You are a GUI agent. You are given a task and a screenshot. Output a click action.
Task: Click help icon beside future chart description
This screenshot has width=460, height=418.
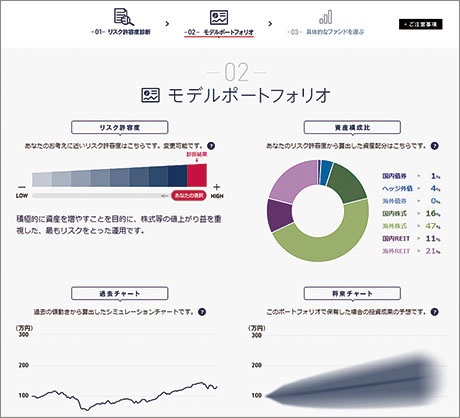coord(434,312)
